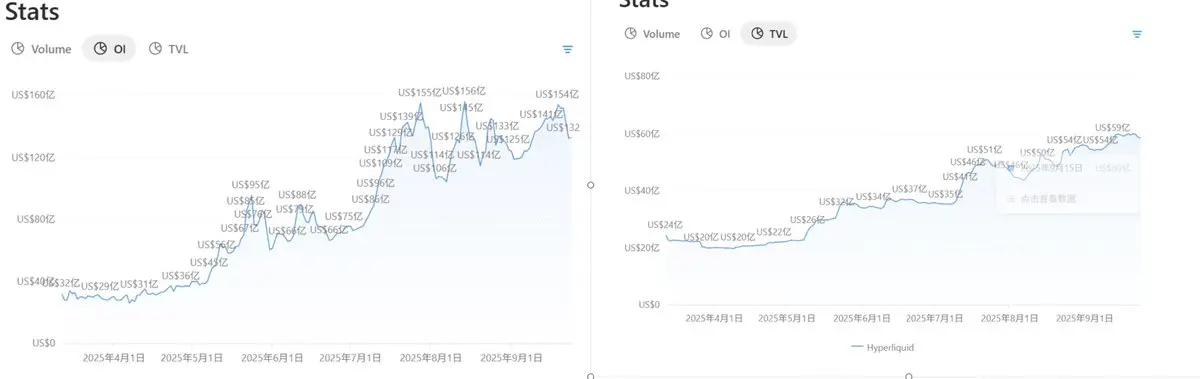Select TVL tab in right chart
1200x379 pixels.
pos(769,34)
